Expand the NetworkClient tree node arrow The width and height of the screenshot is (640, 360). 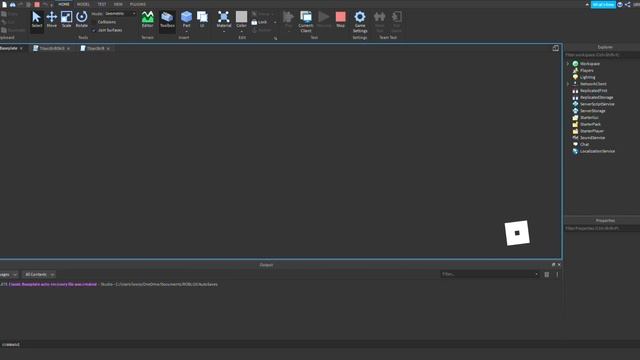568,84
